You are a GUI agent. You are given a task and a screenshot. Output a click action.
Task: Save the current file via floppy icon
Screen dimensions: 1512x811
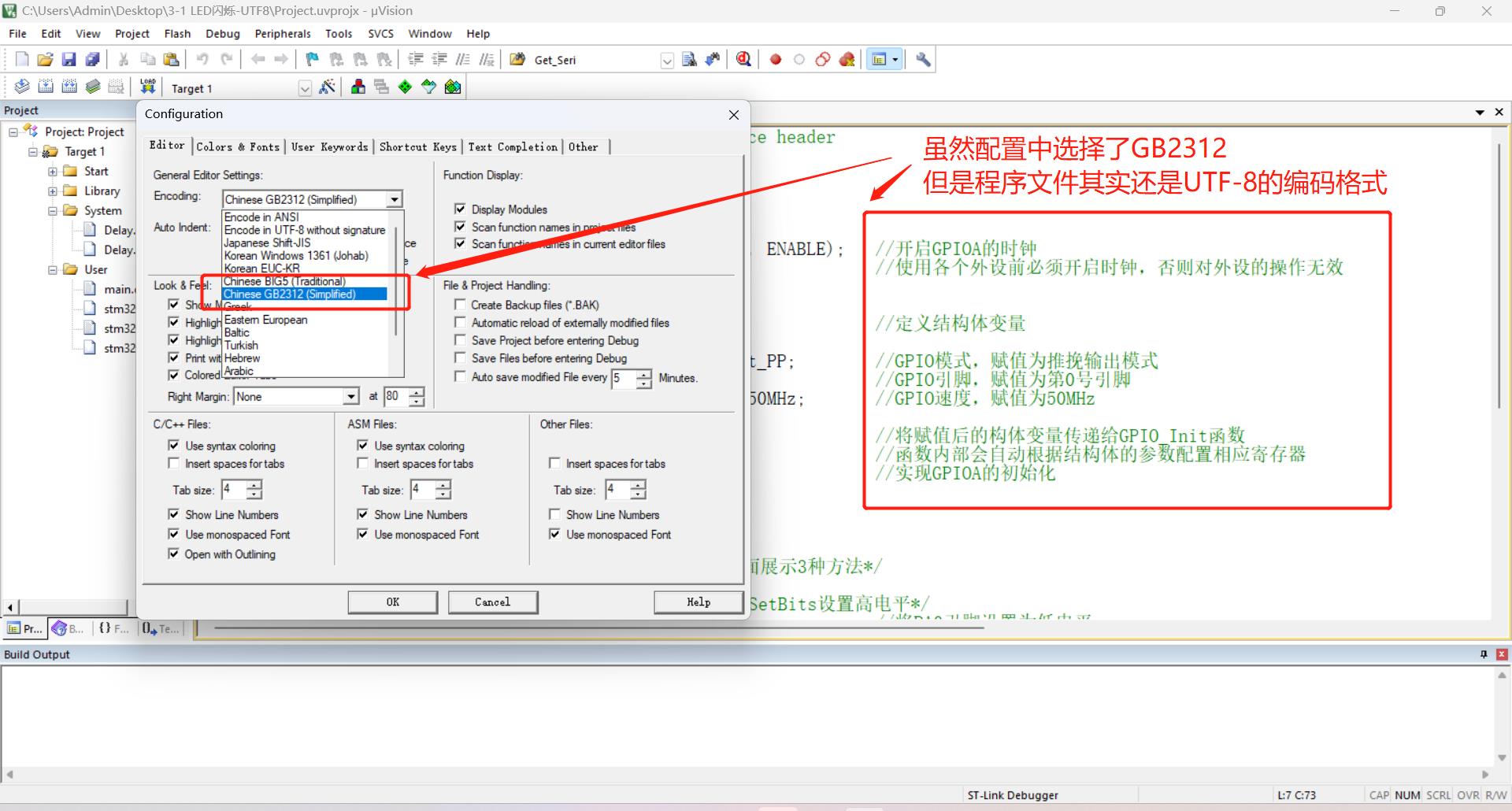click(69, 59)
